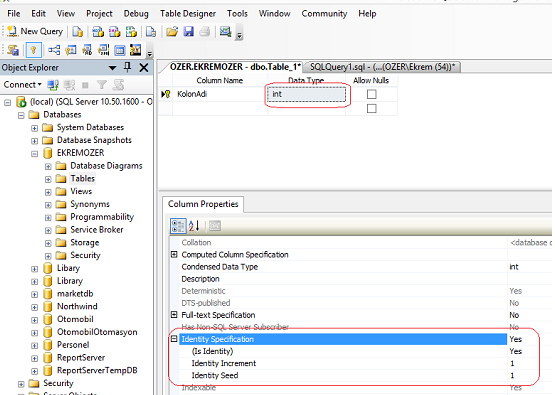Image resolution: width=555 pixels, height=395 pixels.
Task: Expand the Tables folder
Action: click(48, 179)
